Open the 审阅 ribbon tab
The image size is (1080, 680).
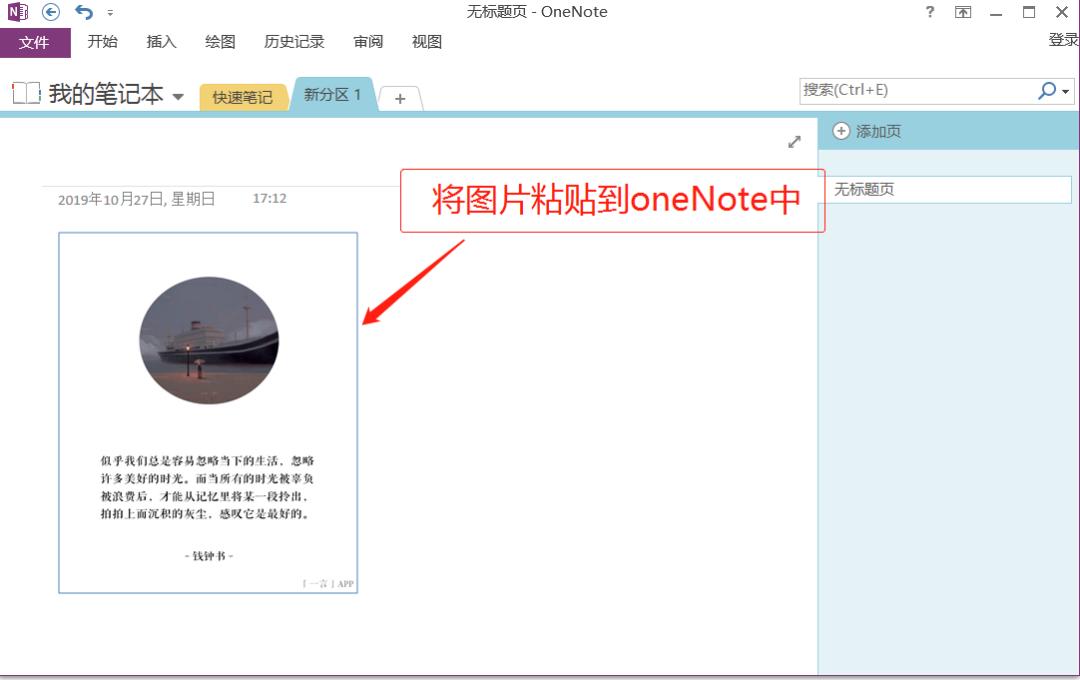[368, 41]
